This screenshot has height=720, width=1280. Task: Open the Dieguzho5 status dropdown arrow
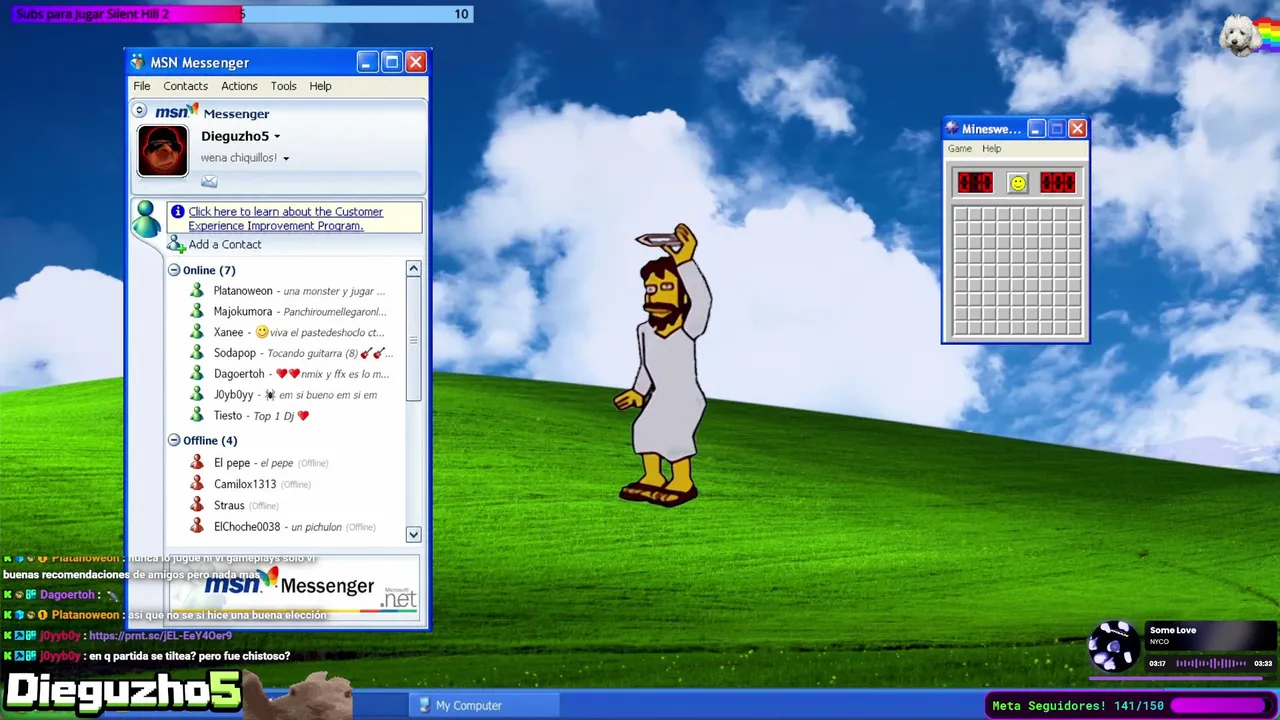(x=277, y=137)
